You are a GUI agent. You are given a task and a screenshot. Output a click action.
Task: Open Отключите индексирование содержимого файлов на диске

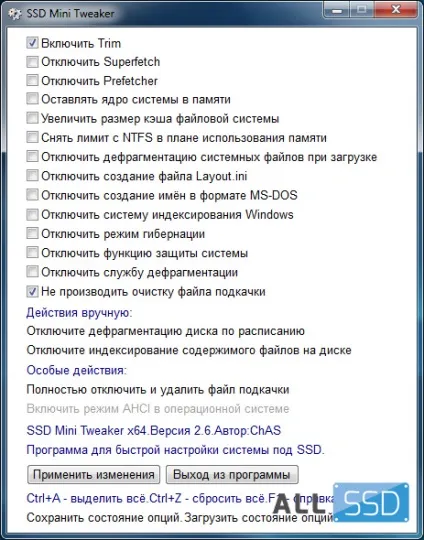point(189,350)
